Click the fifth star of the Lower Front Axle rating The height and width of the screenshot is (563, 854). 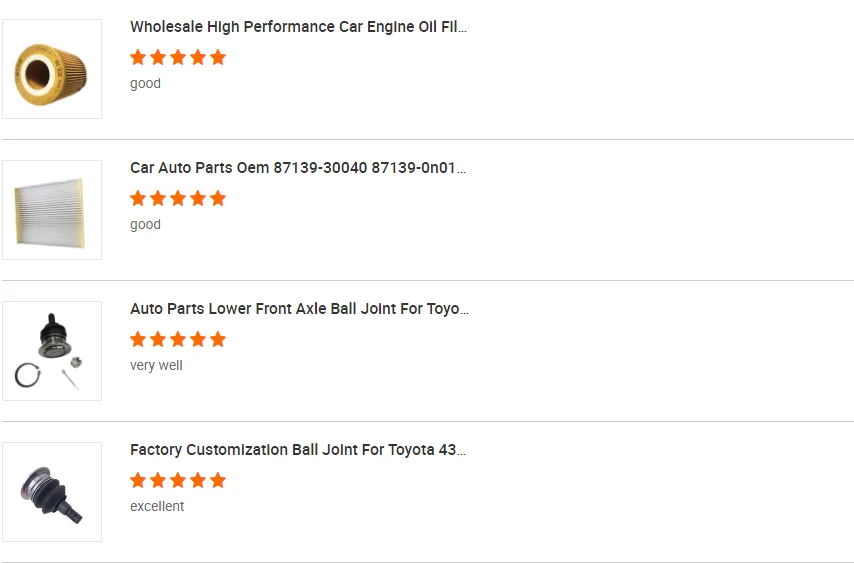pos(218,339)
